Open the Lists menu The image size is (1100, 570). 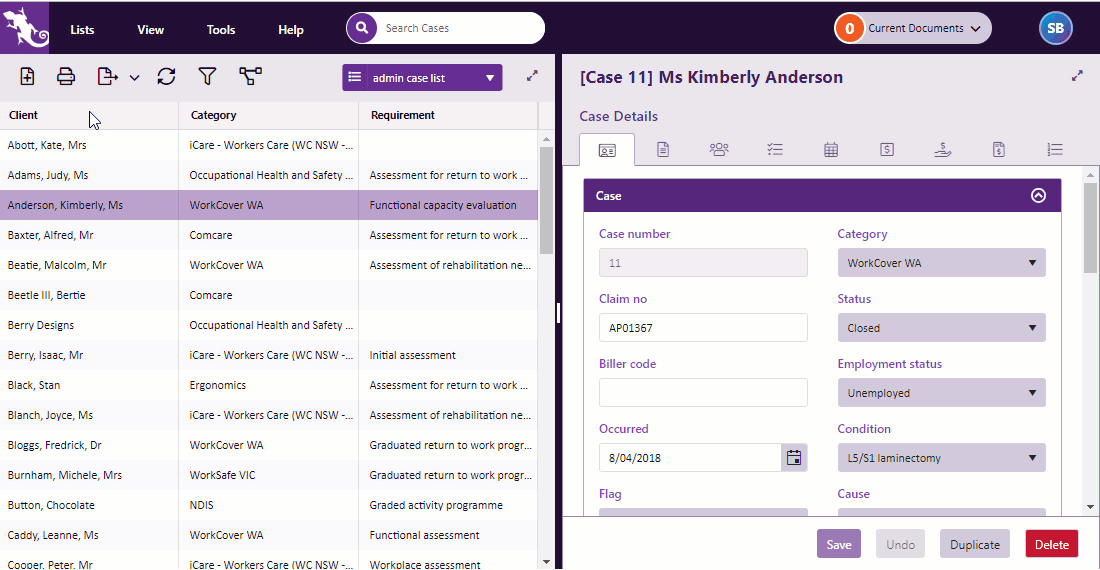click(x=82, y=29)
